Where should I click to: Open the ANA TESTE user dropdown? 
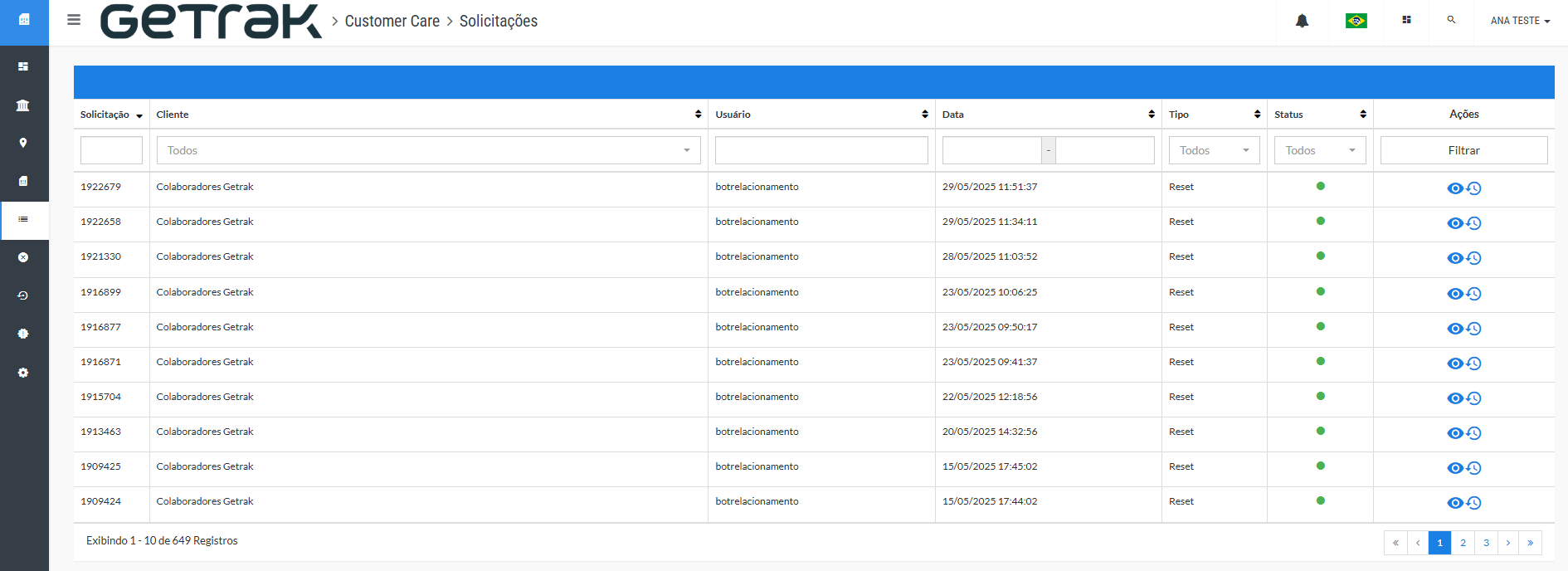click(x=1520, y=21)
